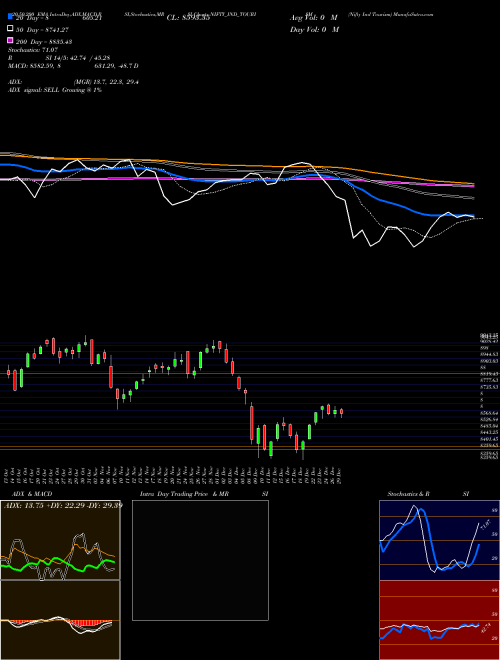
Task: Click the red RSI sub-chart
Action: pos(439,620)
